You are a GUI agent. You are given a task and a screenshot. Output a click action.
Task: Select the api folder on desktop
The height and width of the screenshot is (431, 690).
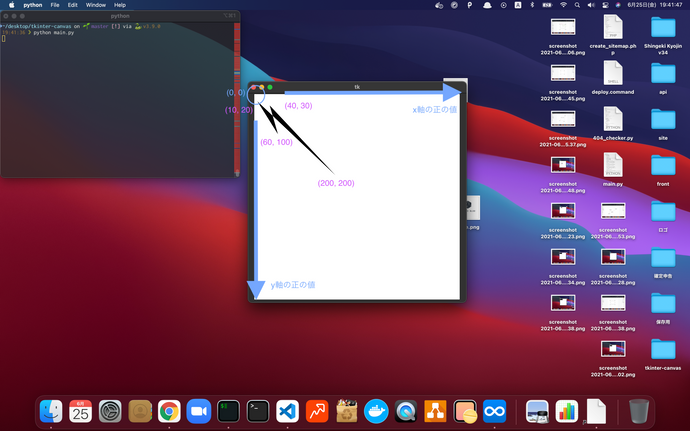663,77
